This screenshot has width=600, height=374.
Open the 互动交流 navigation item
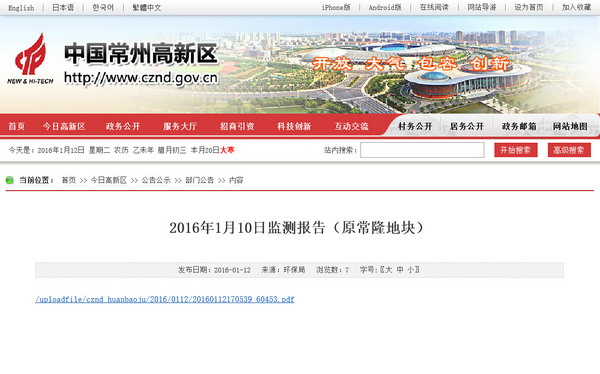pyautogui.click(x=351, y=126)
